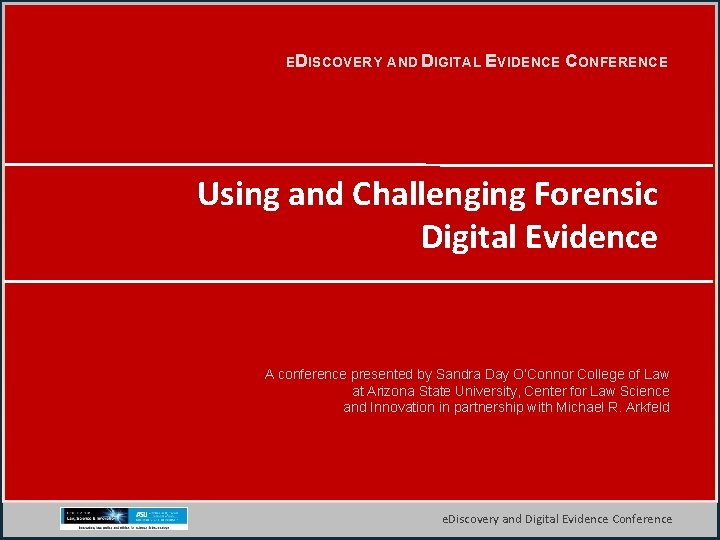This screenshot has width=720, height=540.
Task: Click the title line 'Digital Evidence'
Action: [540, 237]
